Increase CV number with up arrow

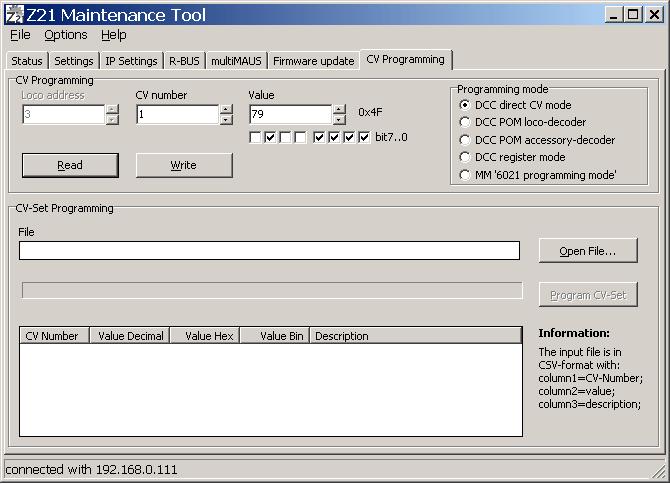tap(226, 109)
